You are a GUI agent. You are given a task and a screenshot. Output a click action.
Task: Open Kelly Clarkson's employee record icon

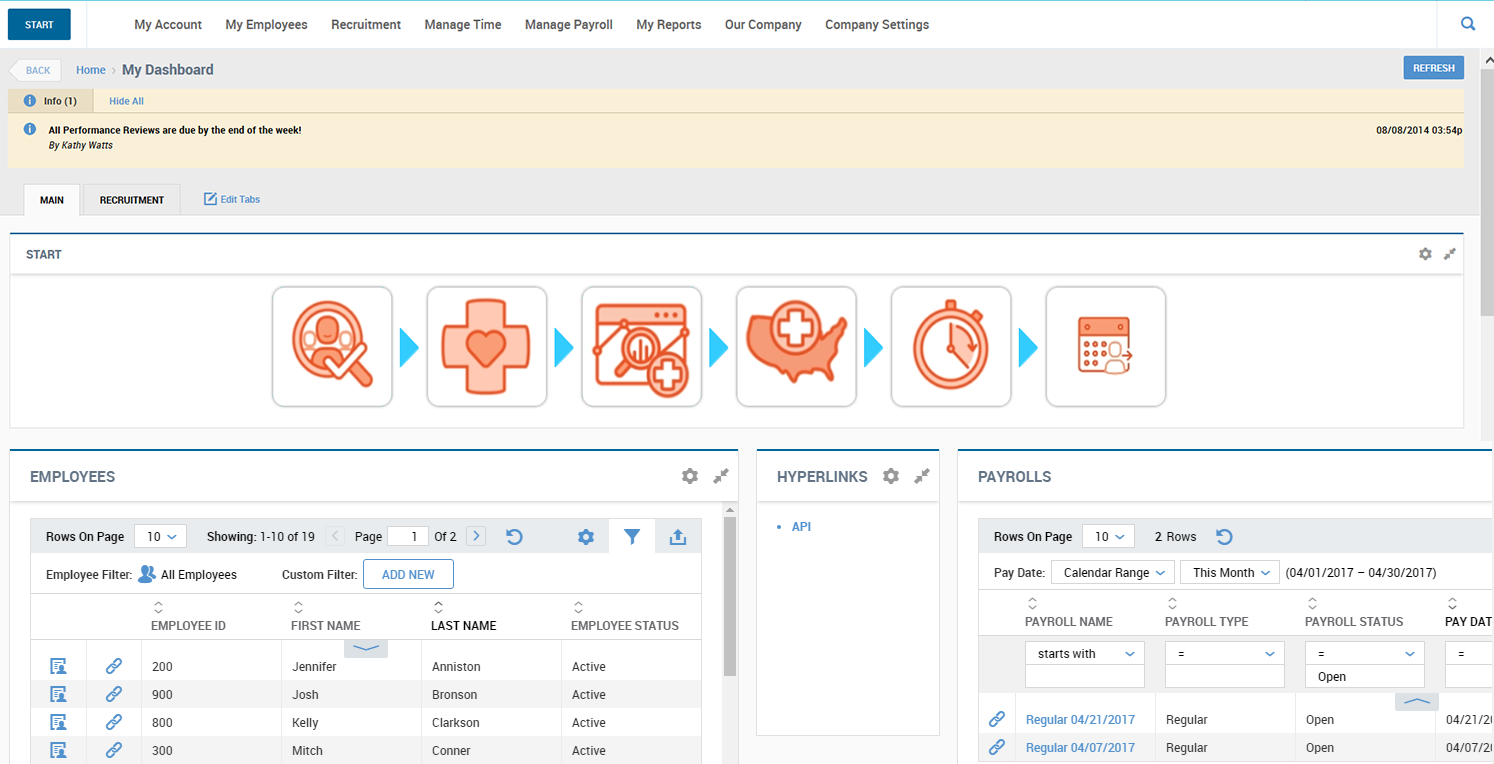[58, 722]
